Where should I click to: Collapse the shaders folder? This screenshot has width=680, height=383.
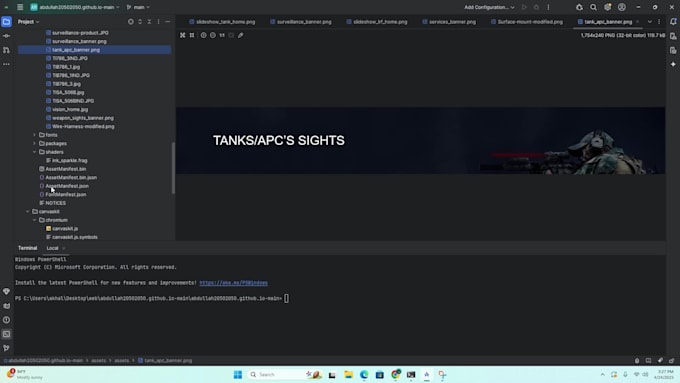pos(35,152)
